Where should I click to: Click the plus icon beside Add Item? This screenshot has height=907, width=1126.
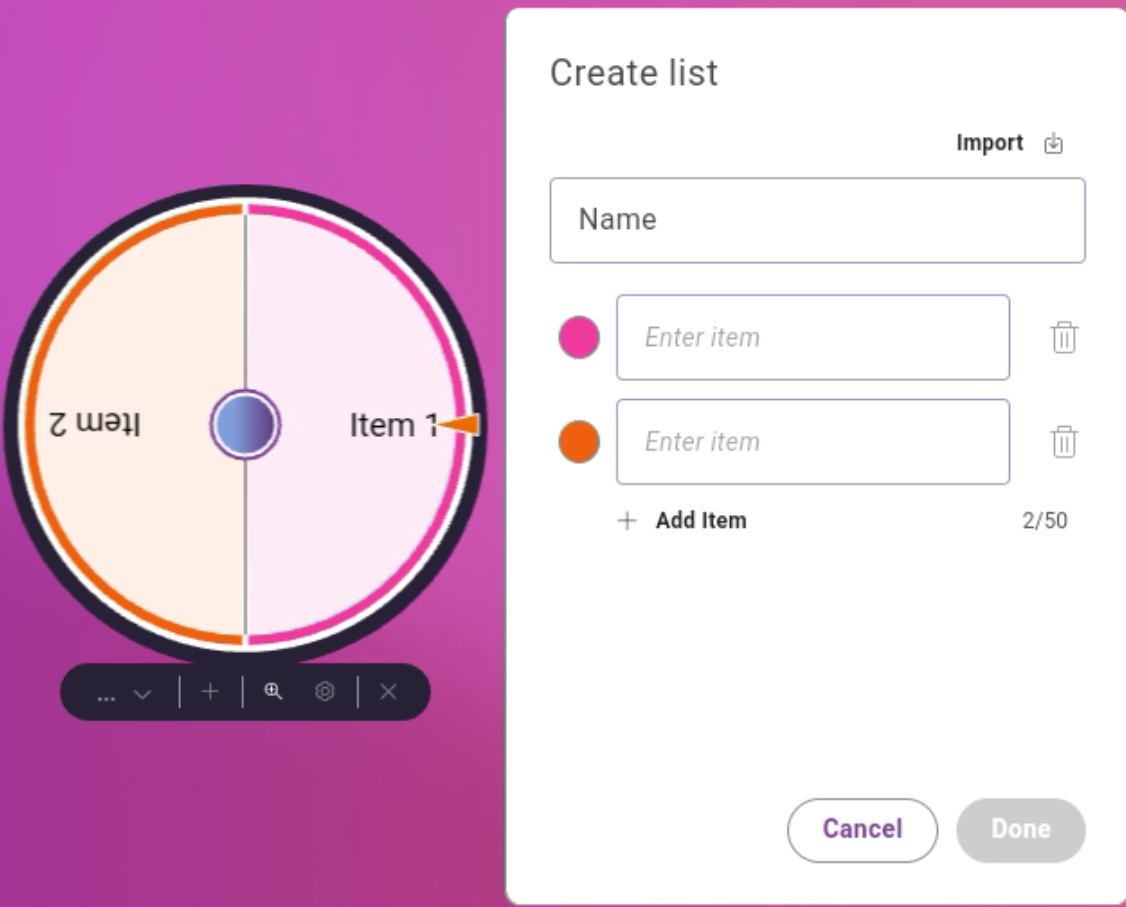click(x=628, y=520)
